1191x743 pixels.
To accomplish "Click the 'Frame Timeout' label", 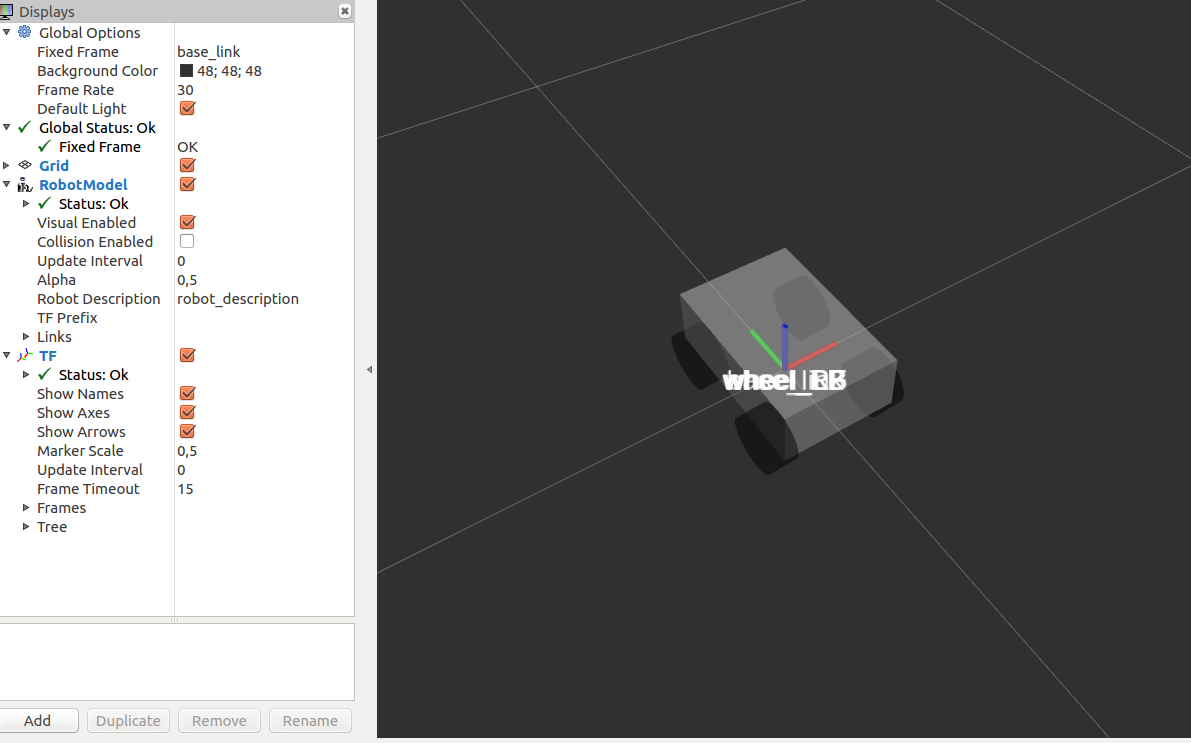I will tap(88, 488).
